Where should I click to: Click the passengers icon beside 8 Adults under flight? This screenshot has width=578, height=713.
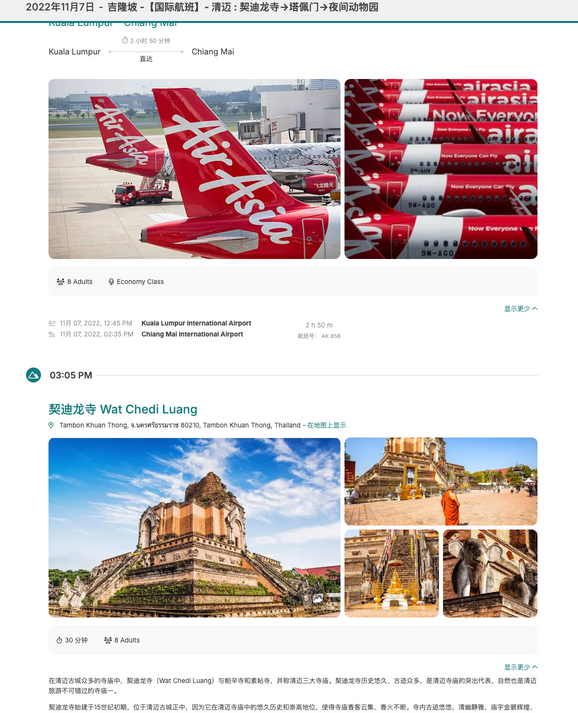(x=60, y=282)
